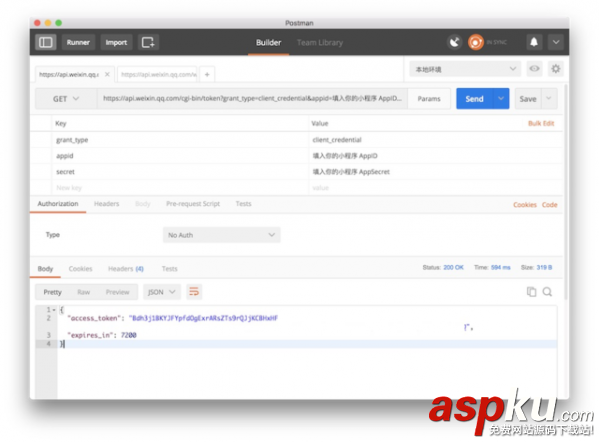Open manage environments gear icon
This screenshot has height=442, width=599.
pyautogui.click(x=556, y=69)
